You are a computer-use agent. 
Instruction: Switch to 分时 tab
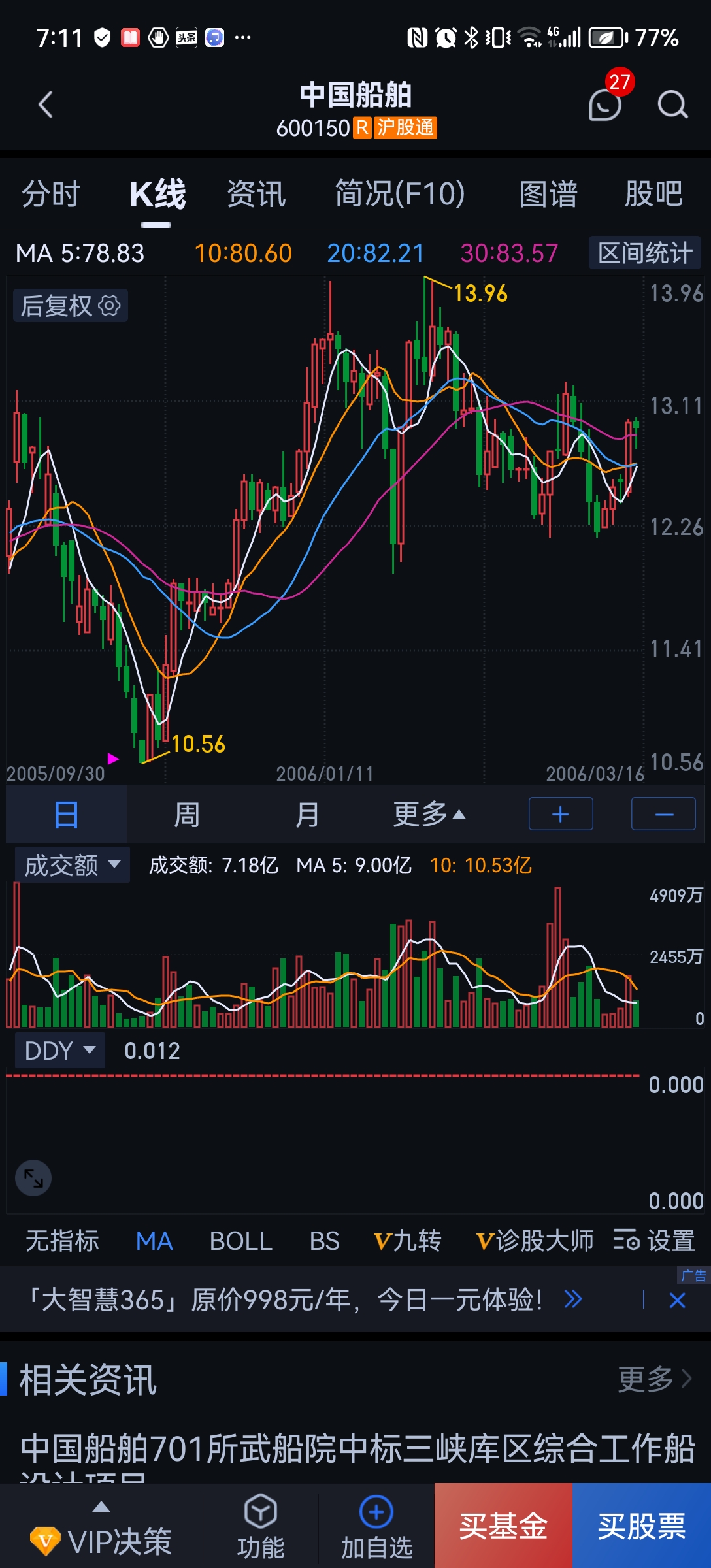click(x=51, y=194)
